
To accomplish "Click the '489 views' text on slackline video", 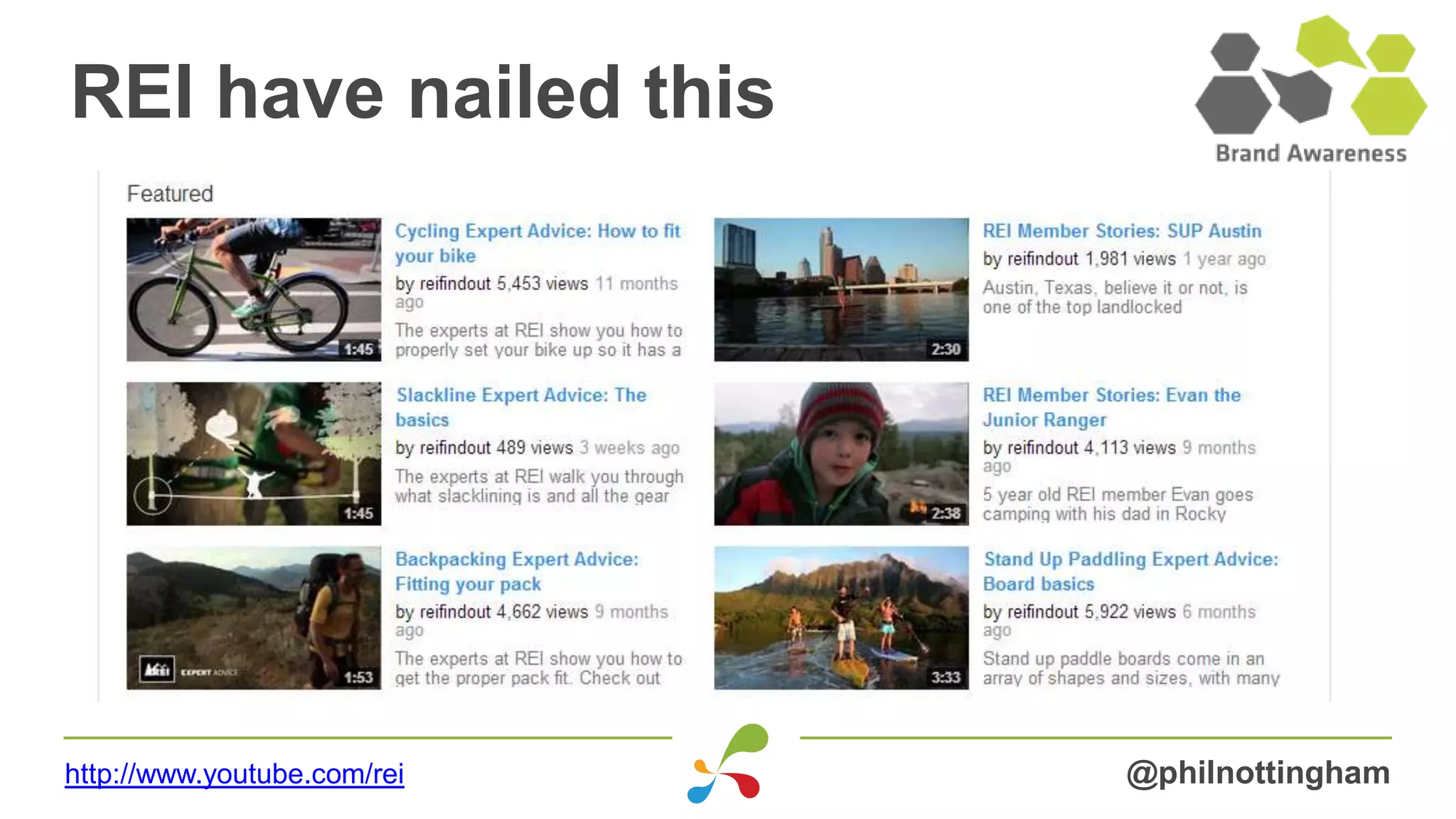I will pos(535,448).
